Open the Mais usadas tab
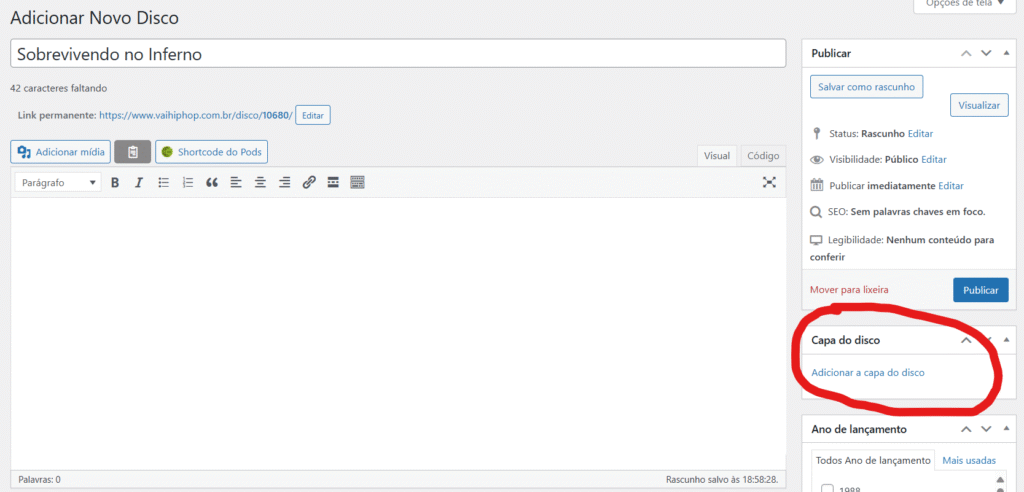This screenshot has height=492, width=1024. 969,460
